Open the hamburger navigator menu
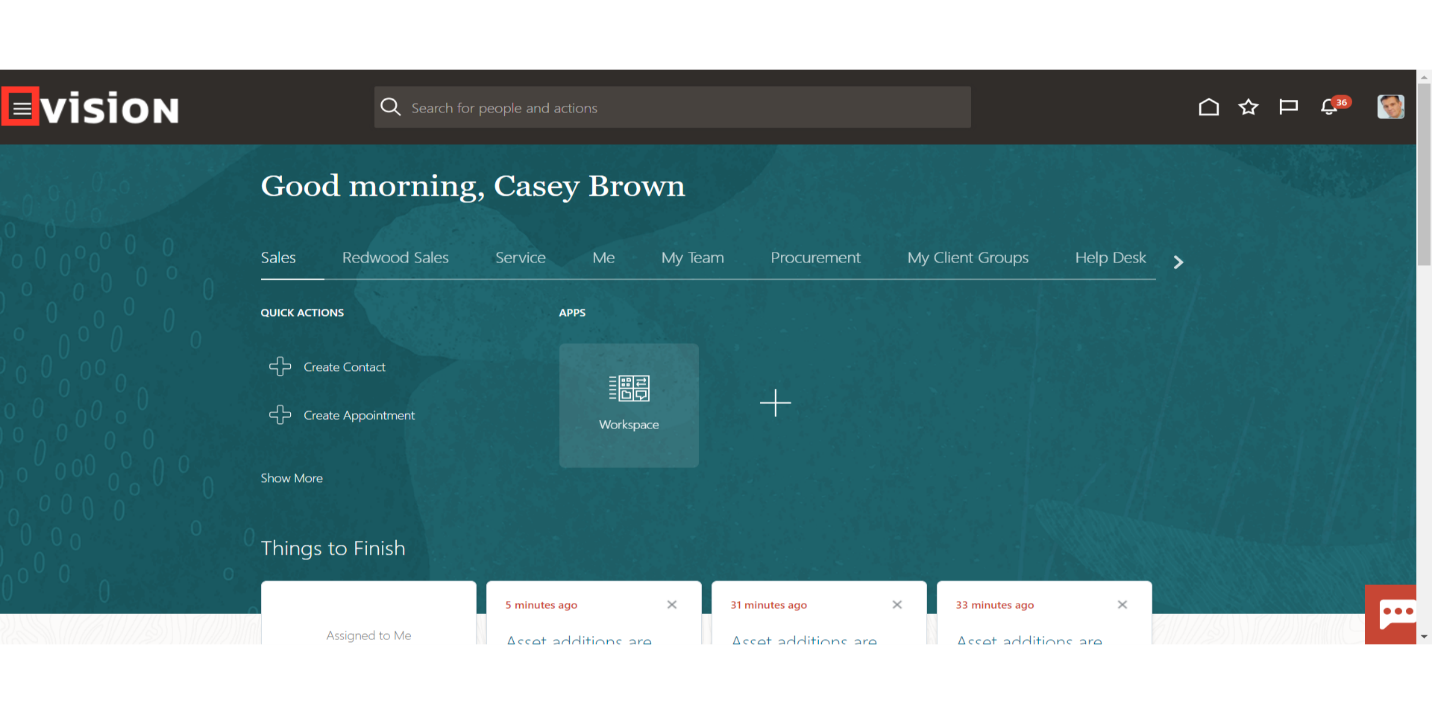Viewport: 1432px width, 714px height. point(21,108)
